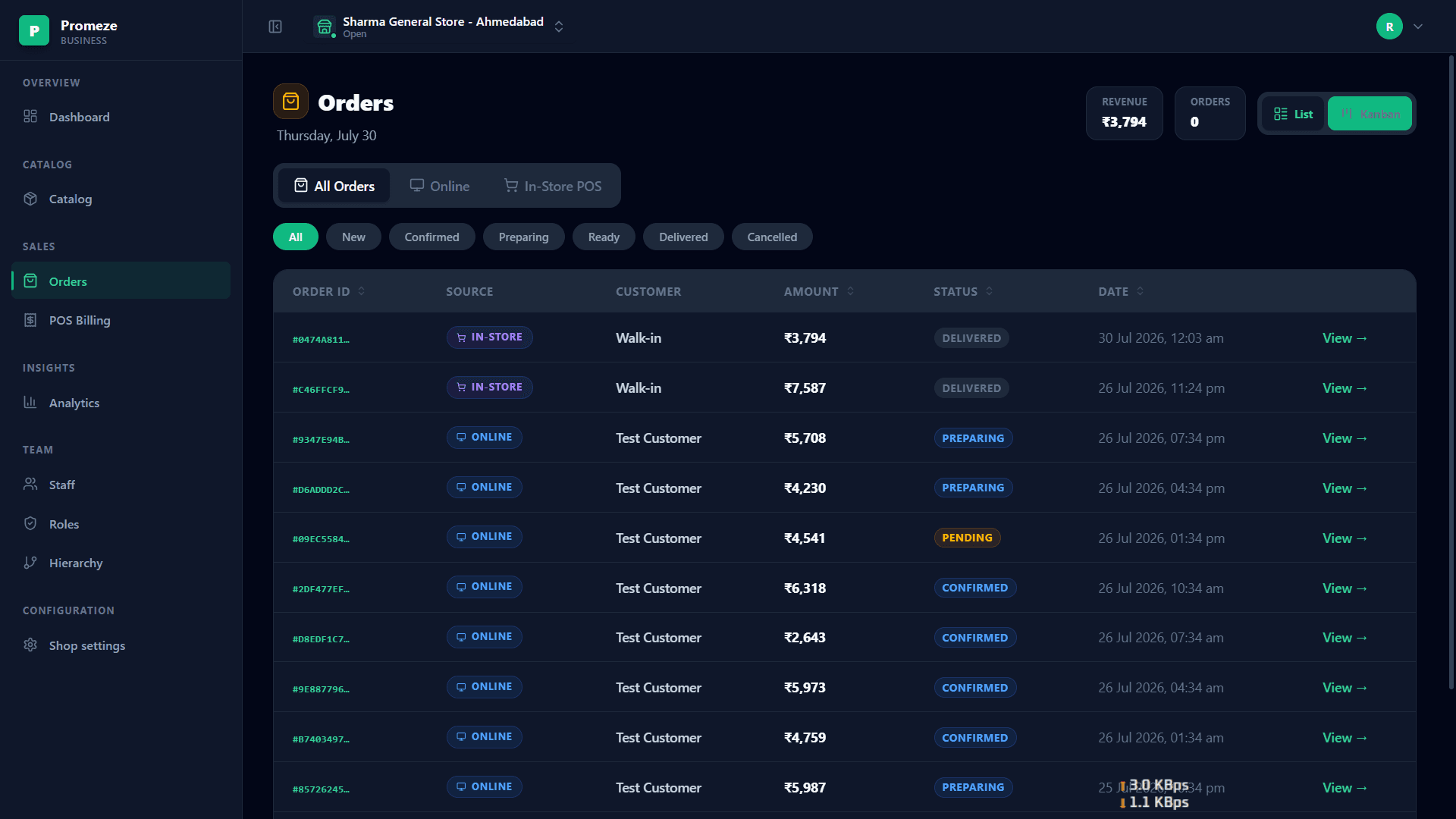
Task: Open Roles from the sidebar
Action: 121,524
